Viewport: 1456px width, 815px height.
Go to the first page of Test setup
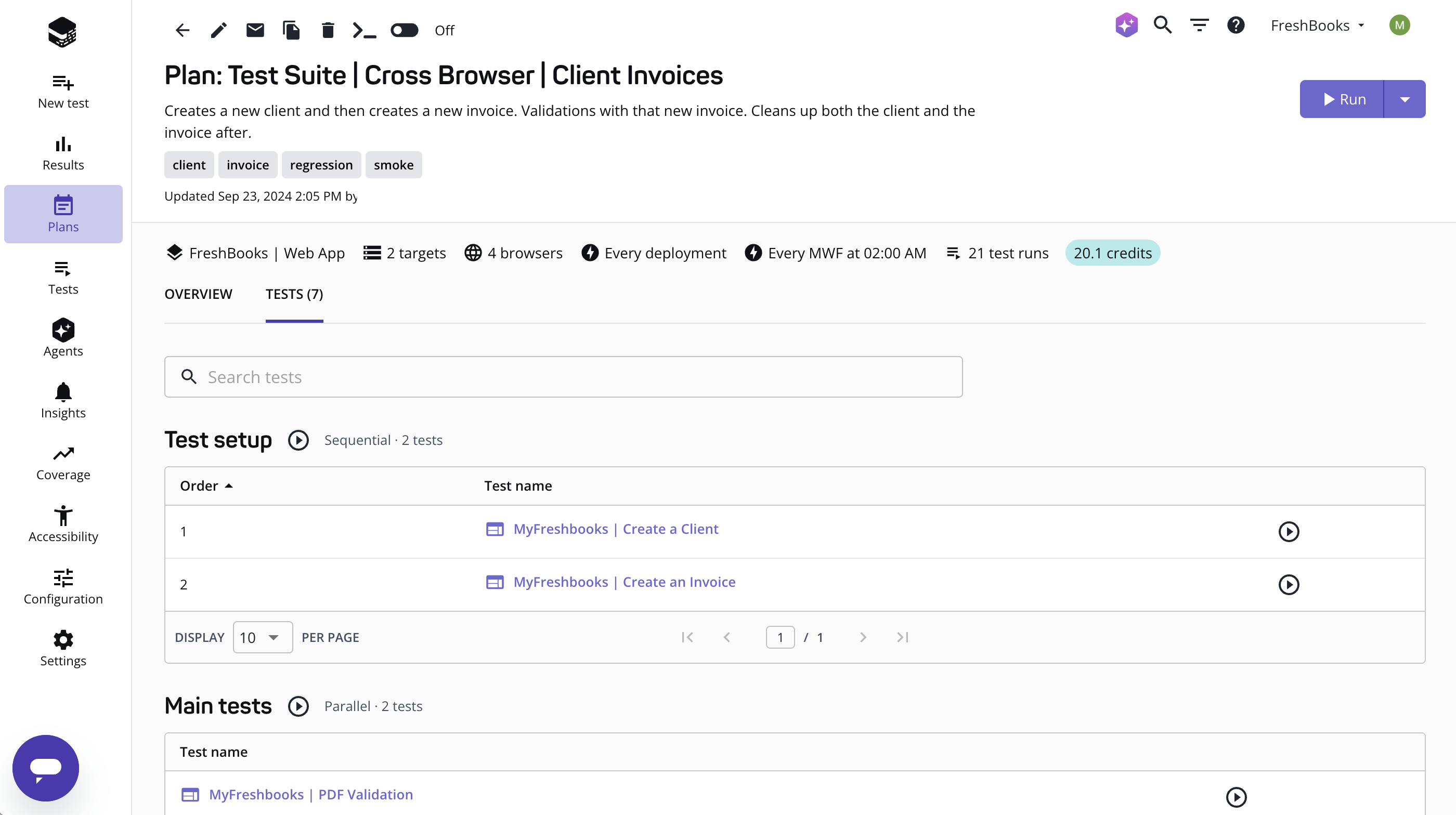coord(687,638)
